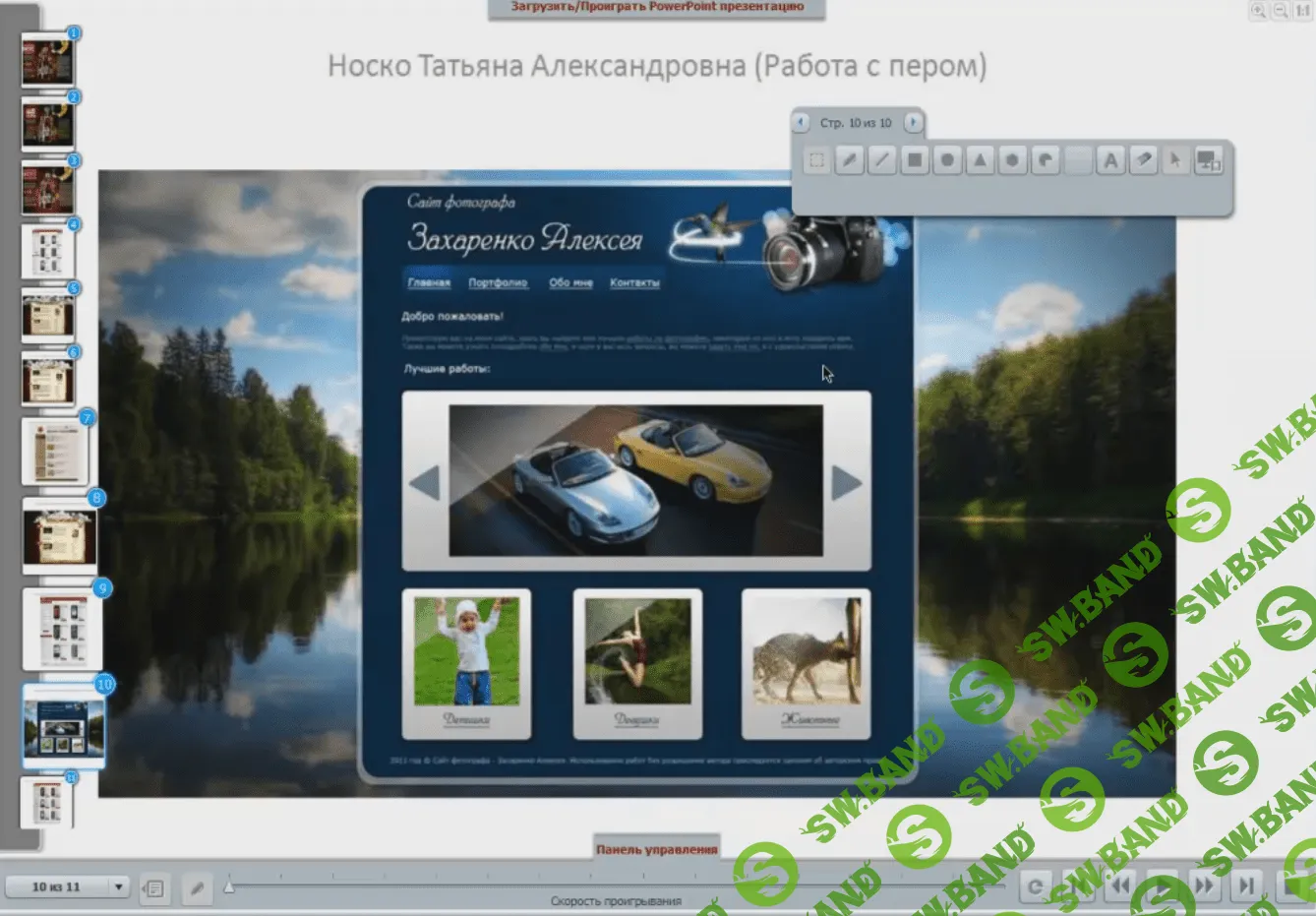Go to previous page in drawing toolbar
Viewport: 1316px width, 916px height.
801,122
